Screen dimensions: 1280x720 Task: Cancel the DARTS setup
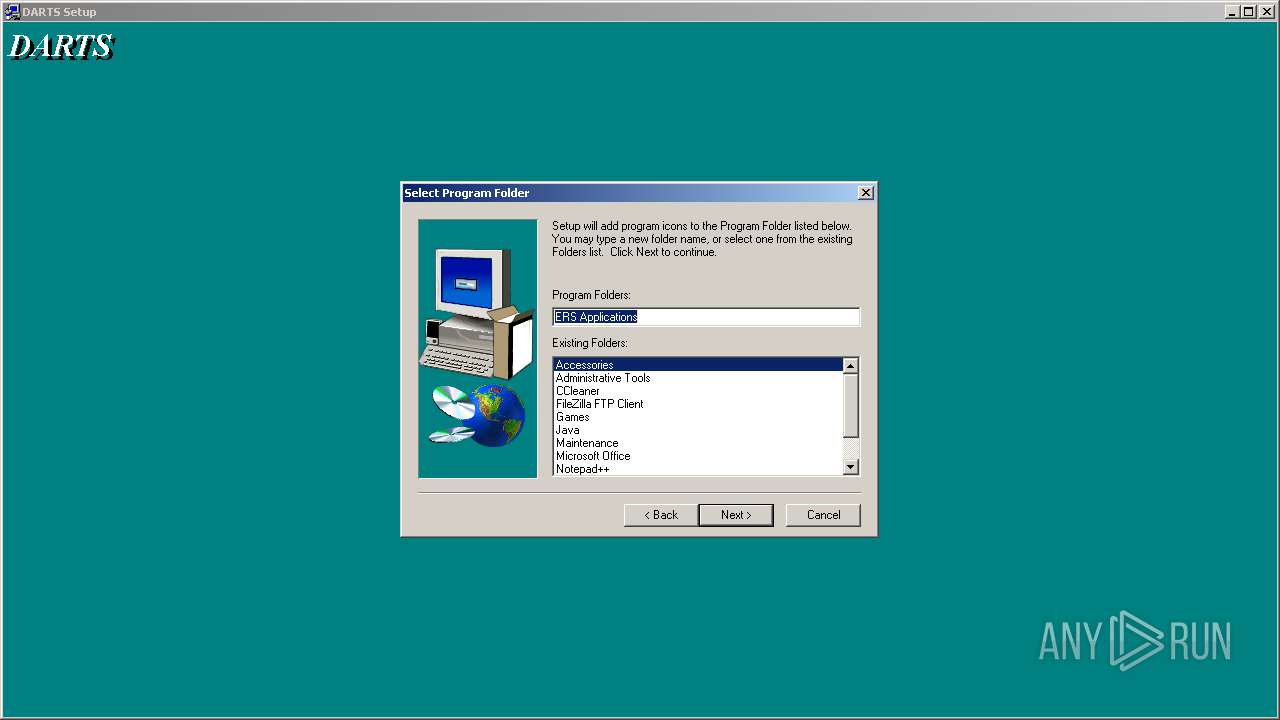(823, 515)
